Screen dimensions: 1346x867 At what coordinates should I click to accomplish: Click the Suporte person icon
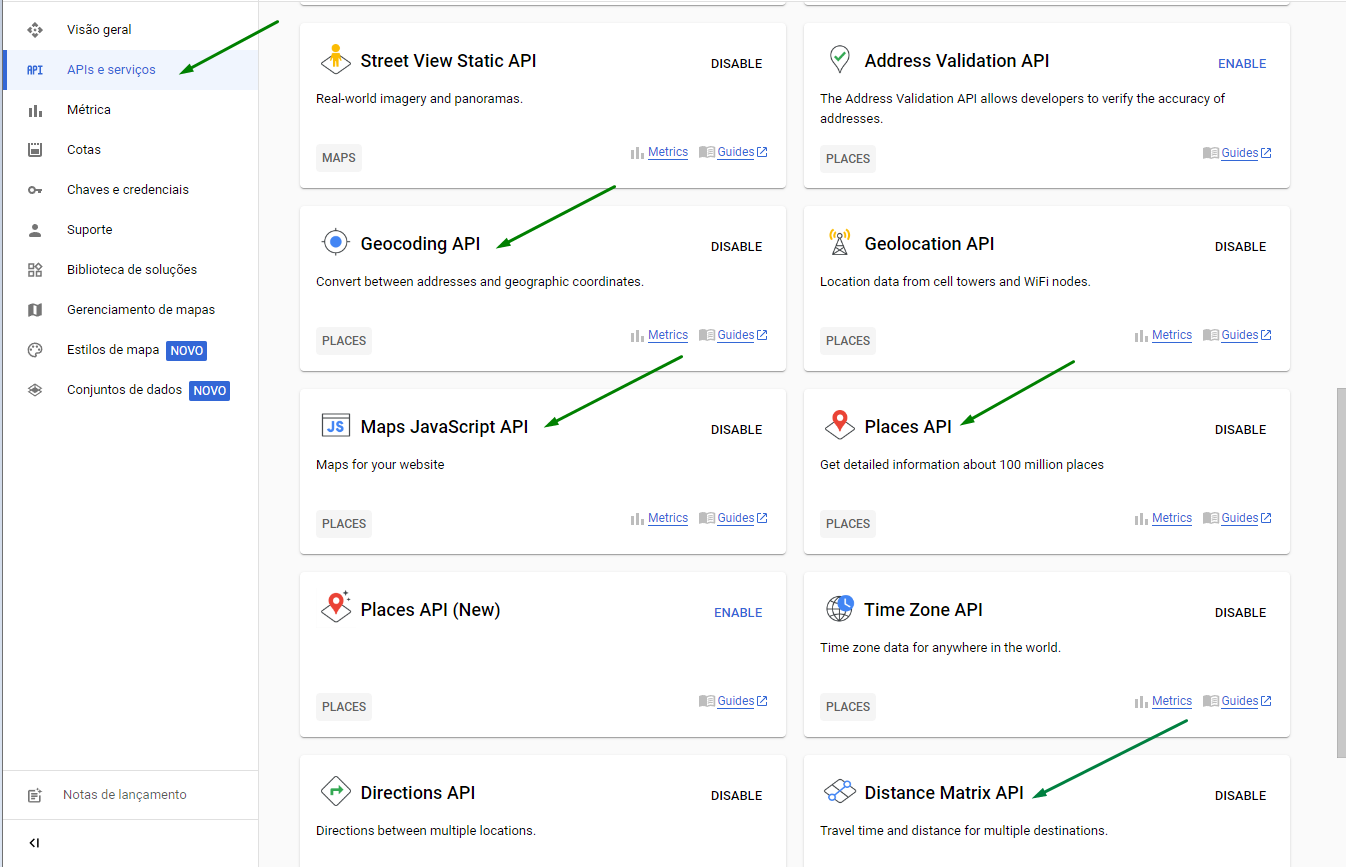[35, 230]
